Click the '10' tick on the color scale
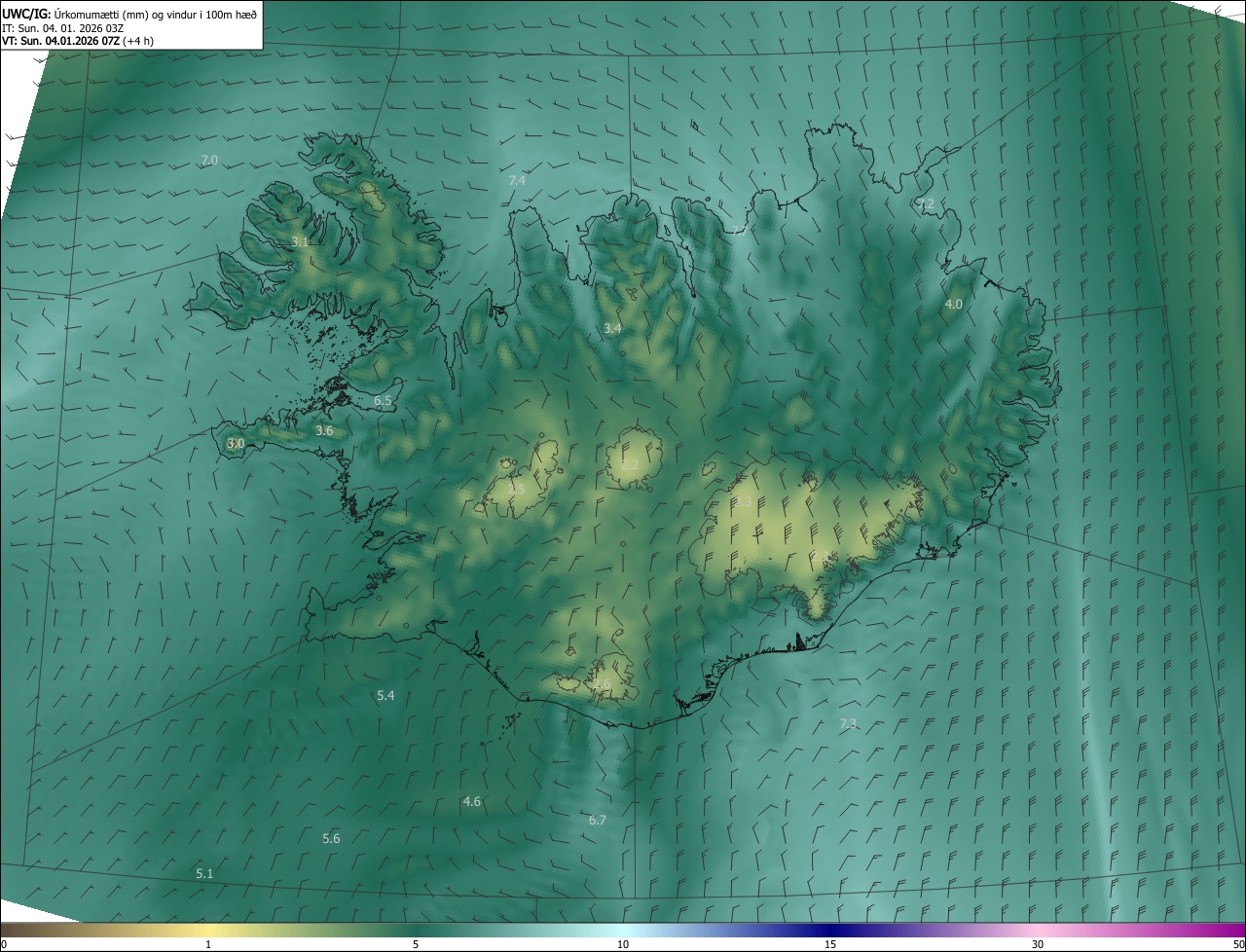The width and height of the screenshot is (1246, 952). coord(623,944)
